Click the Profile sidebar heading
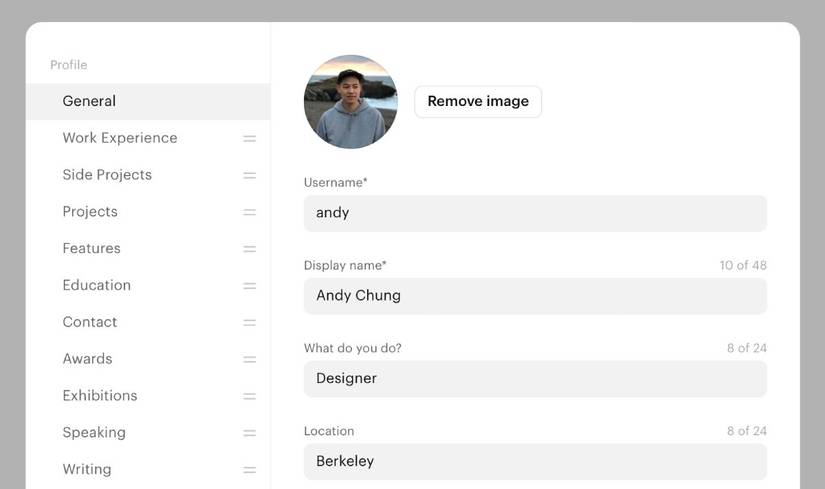 (x=69, y=65)
